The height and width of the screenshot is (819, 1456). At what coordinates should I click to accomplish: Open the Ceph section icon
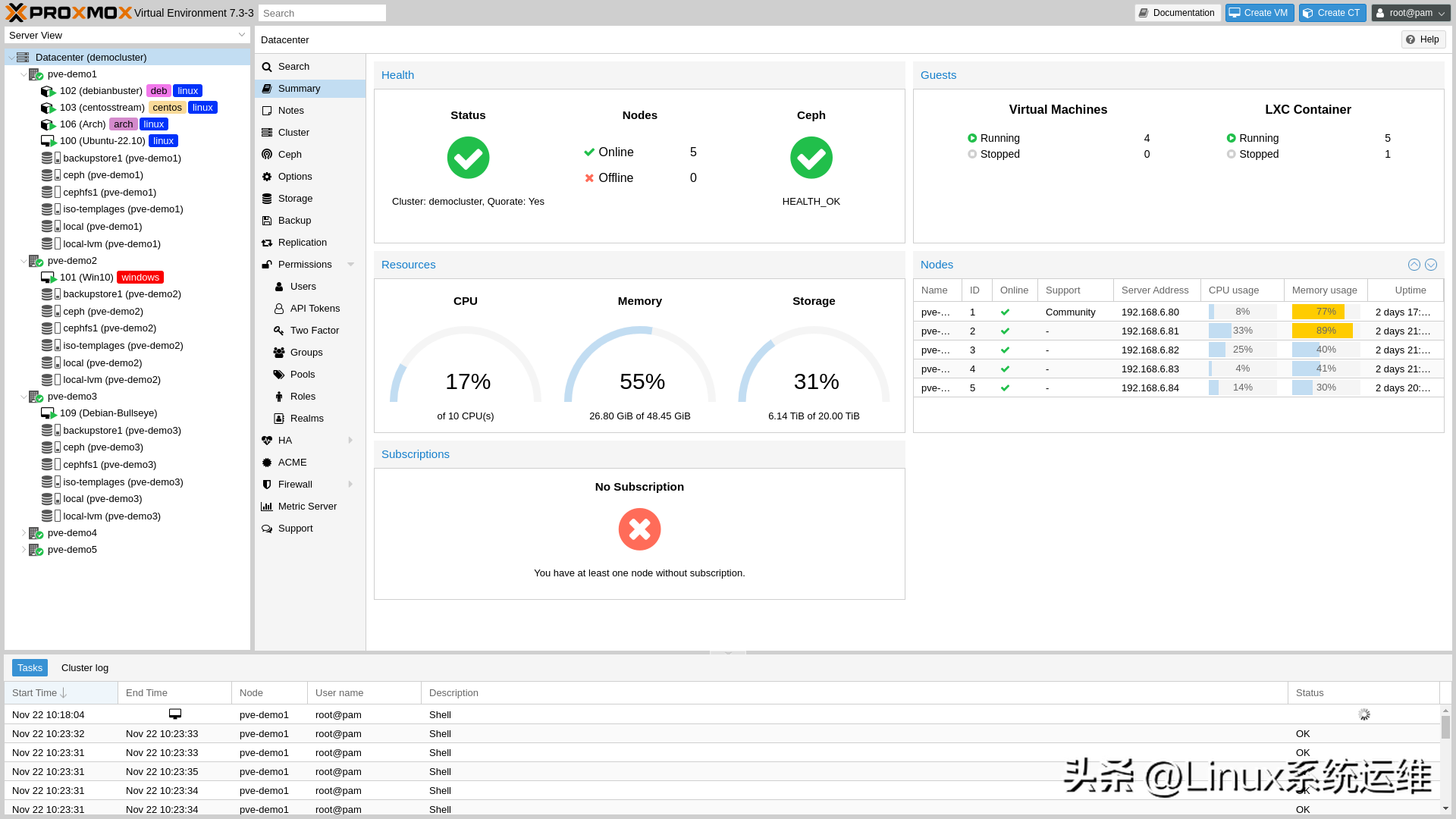click(267, 155)
